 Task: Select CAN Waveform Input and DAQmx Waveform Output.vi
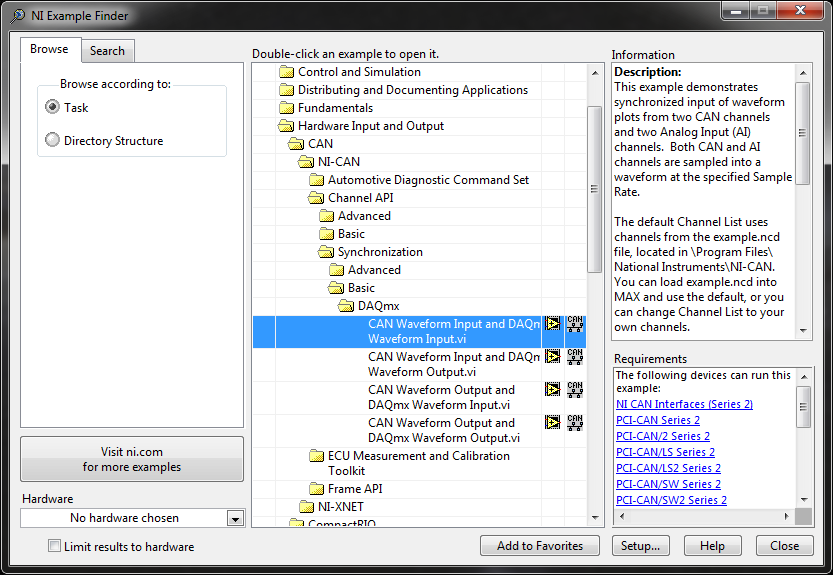[453, 365]
